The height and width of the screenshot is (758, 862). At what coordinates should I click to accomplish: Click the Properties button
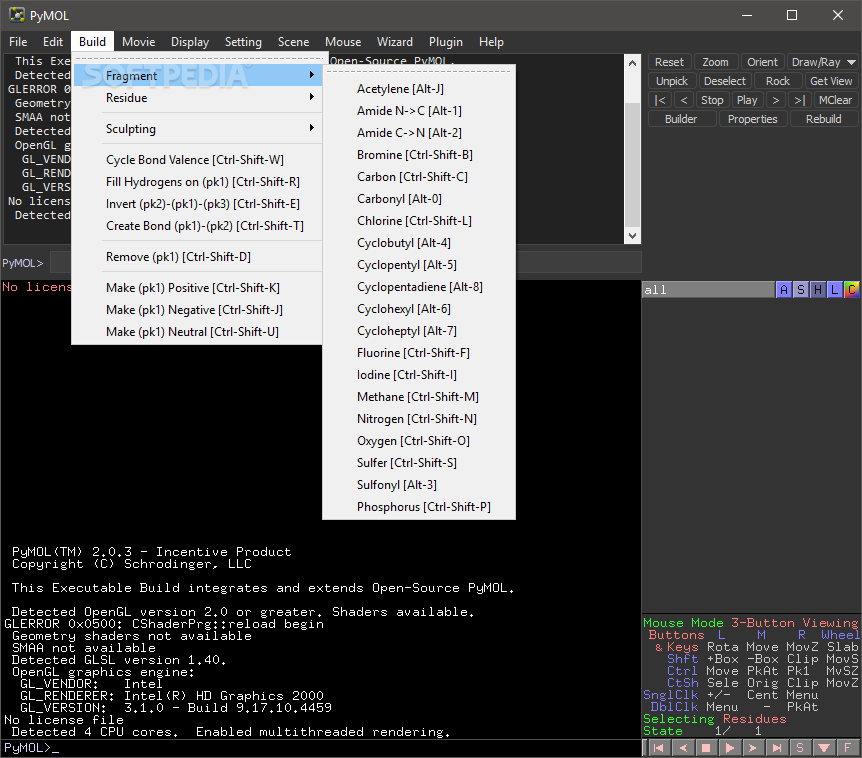pyautogui.click(x=753, y=119)
